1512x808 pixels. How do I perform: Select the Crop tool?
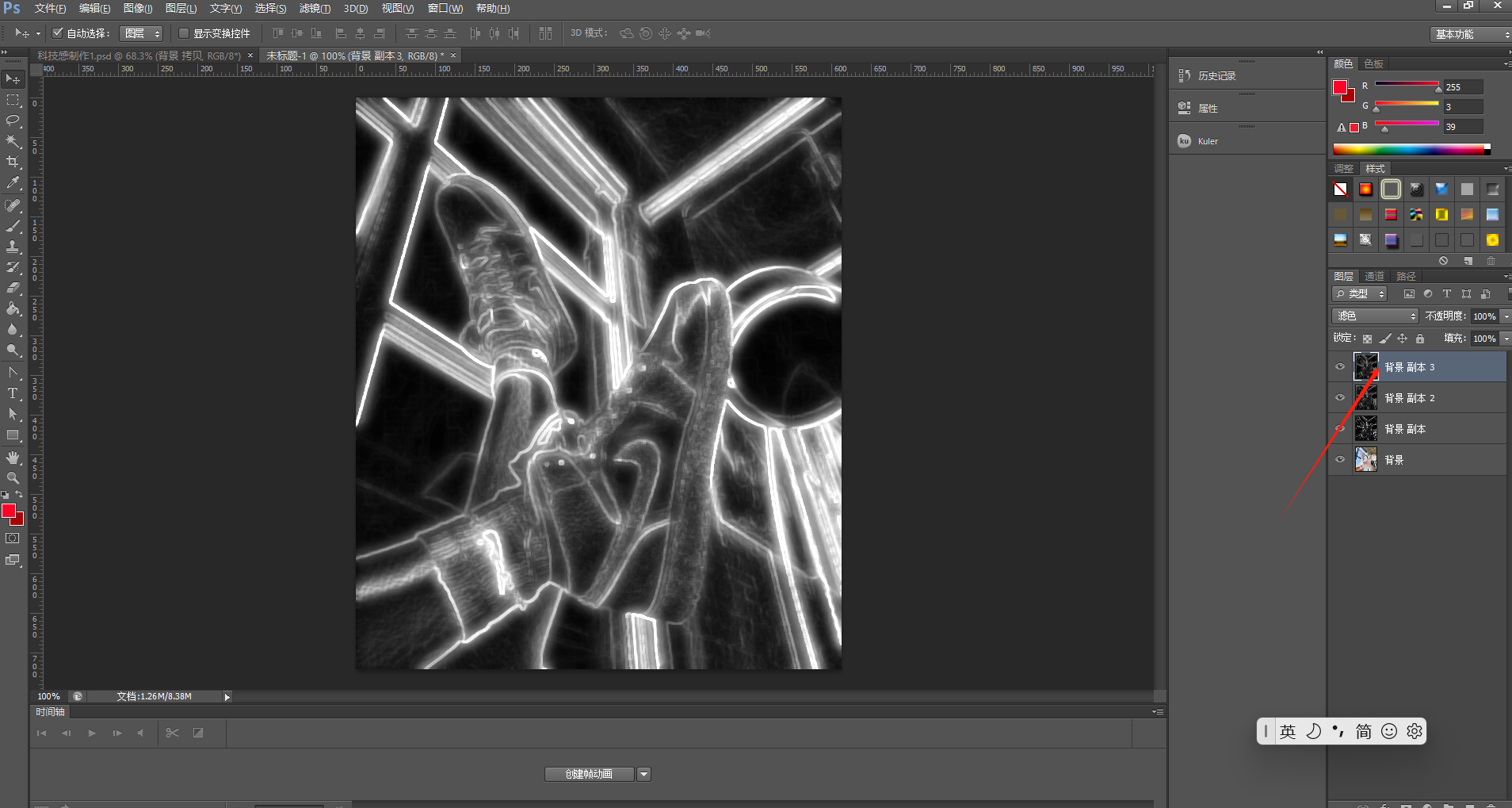[13, 162]
